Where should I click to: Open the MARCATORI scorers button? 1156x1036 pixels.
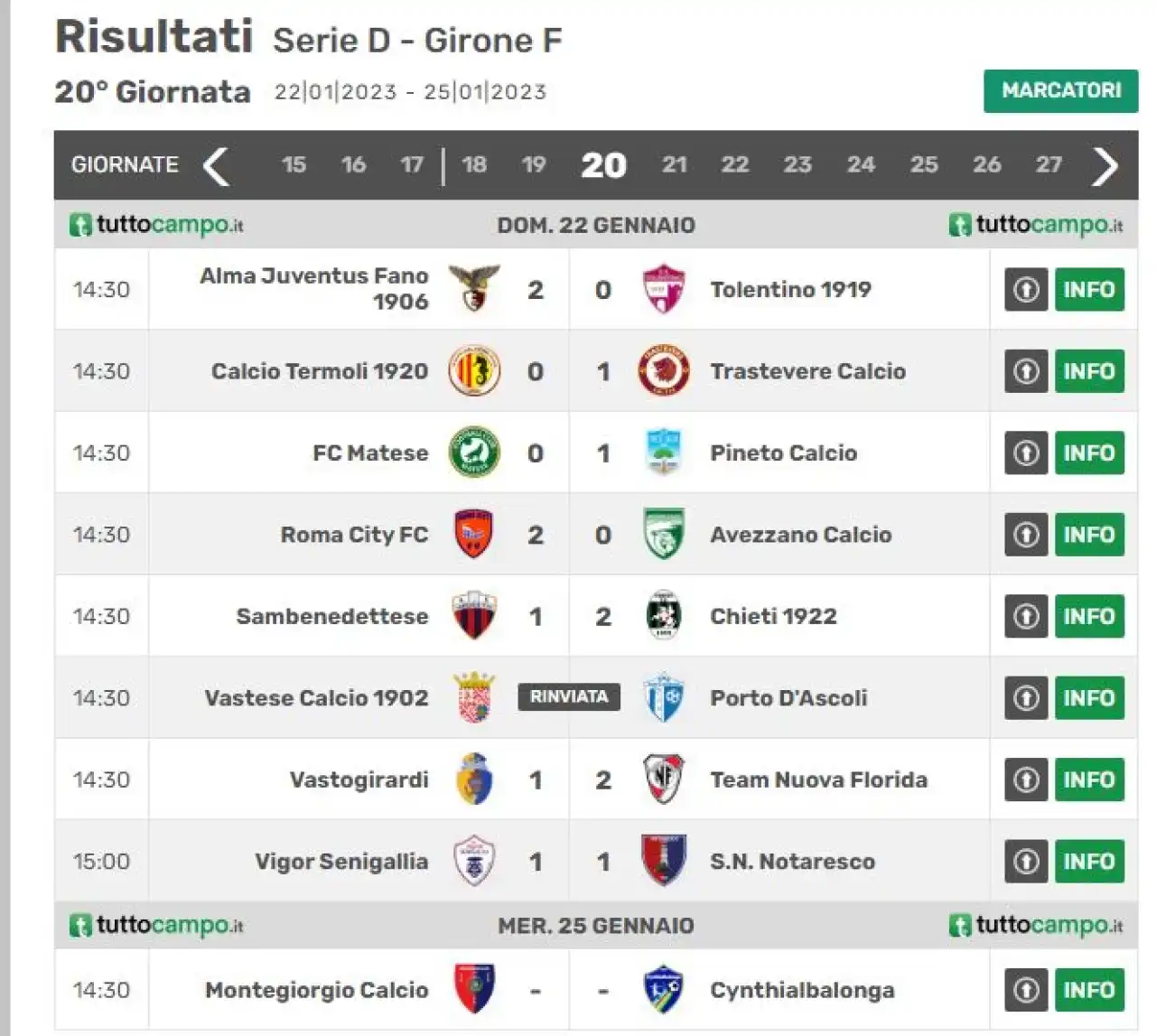[x=1061, y=90]
